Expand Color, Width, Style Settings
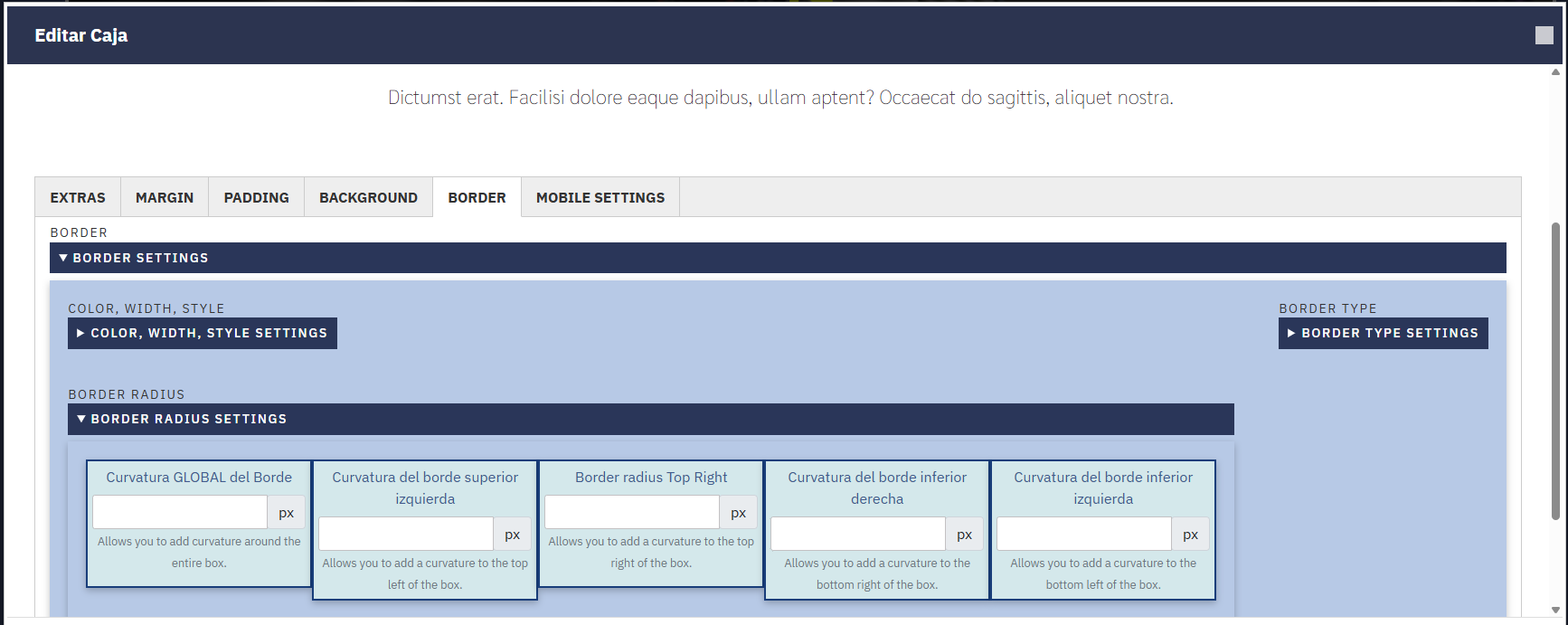The width and height of the screenshot is (1568, 625). pyautogui.click(x=203, y=333)
